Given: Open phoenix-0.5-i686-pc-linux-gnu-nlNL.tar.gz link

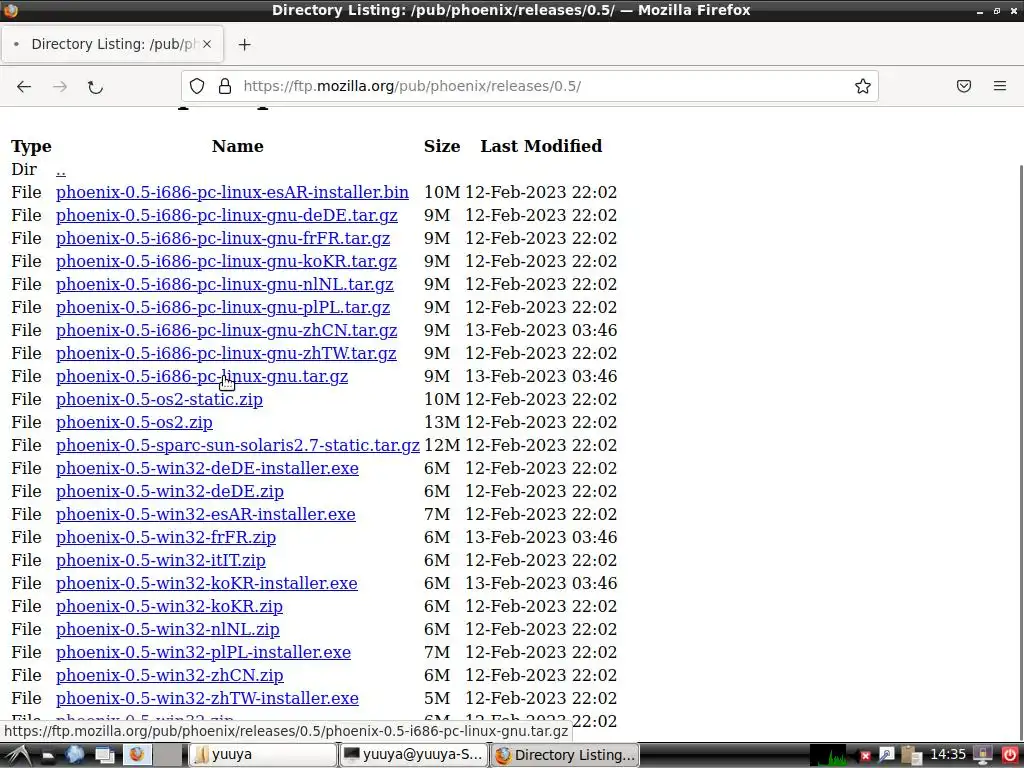Looking at the screenshot, I should [x=225, y=285].
